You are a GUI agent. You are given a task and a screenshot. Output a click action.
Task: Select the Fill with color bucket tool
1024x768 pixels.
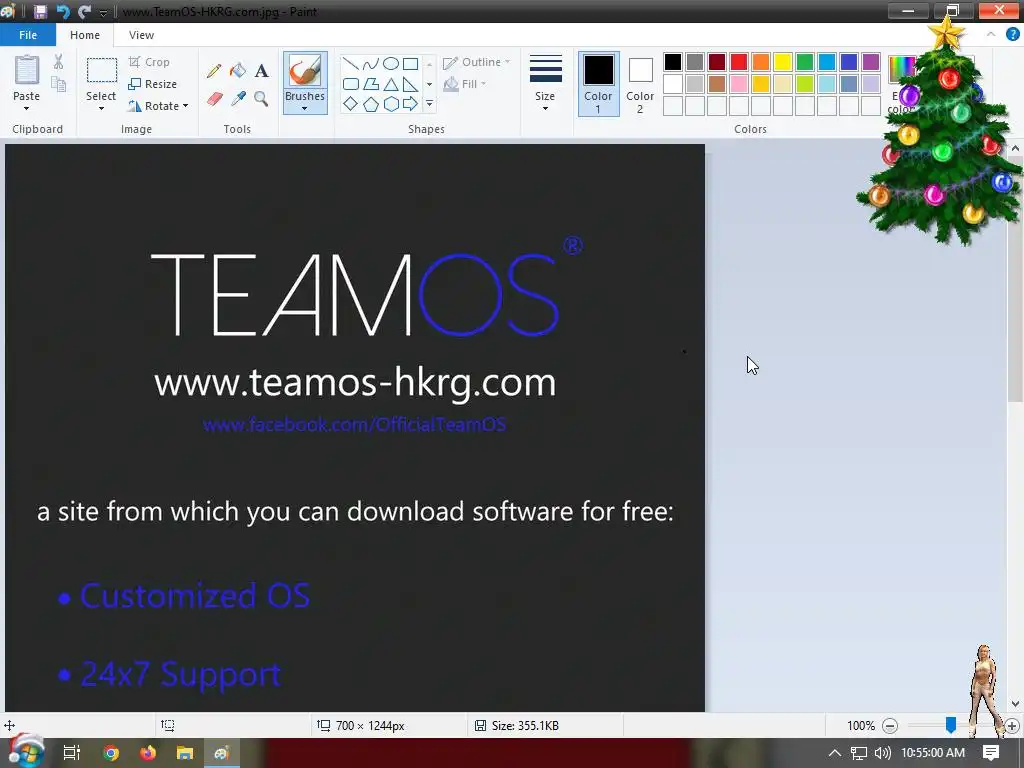[238, 71]
